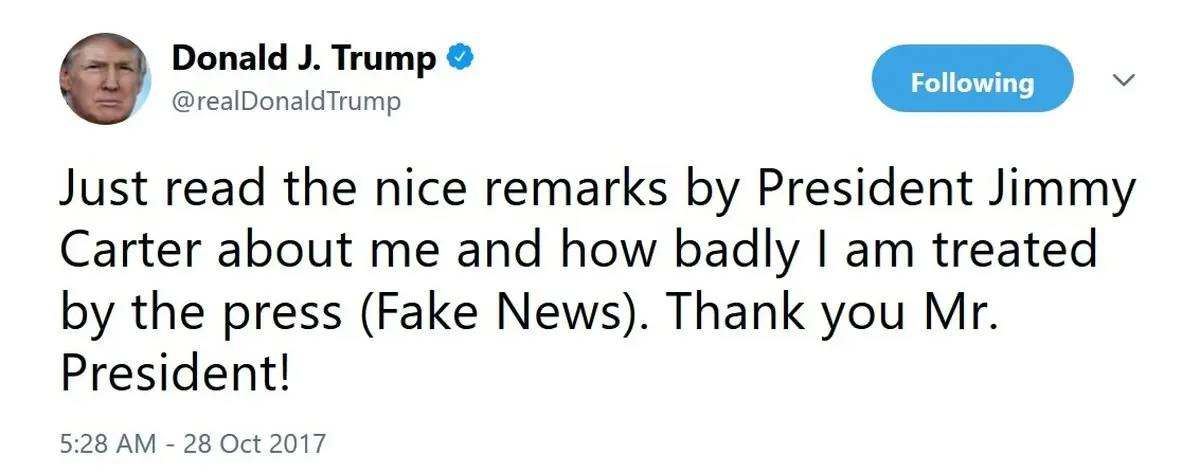1200x473 pixels.
Task: Open the Donald J. Trump display name
Action: click(304, 60)
